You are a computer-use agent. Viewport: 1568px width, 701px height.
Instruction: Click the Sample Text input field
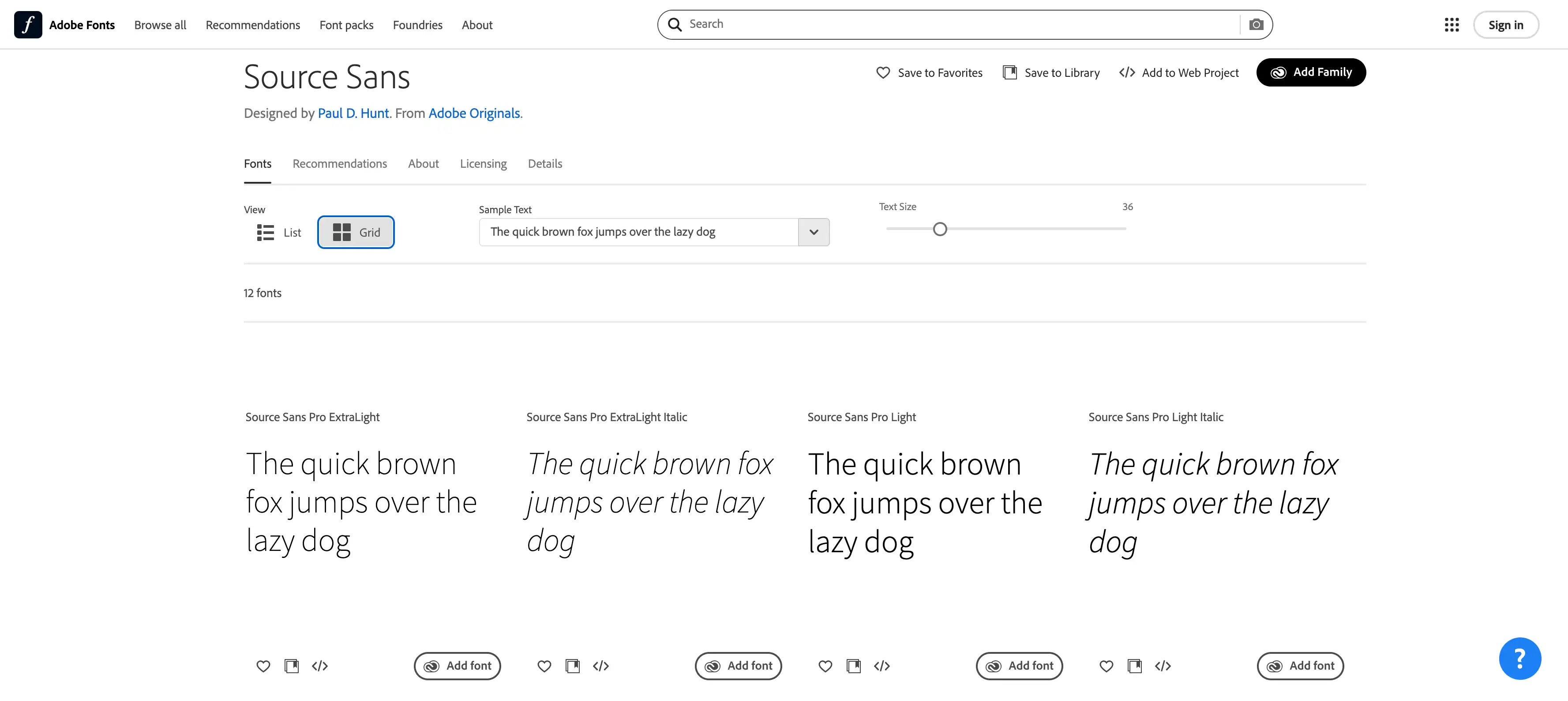638,232
